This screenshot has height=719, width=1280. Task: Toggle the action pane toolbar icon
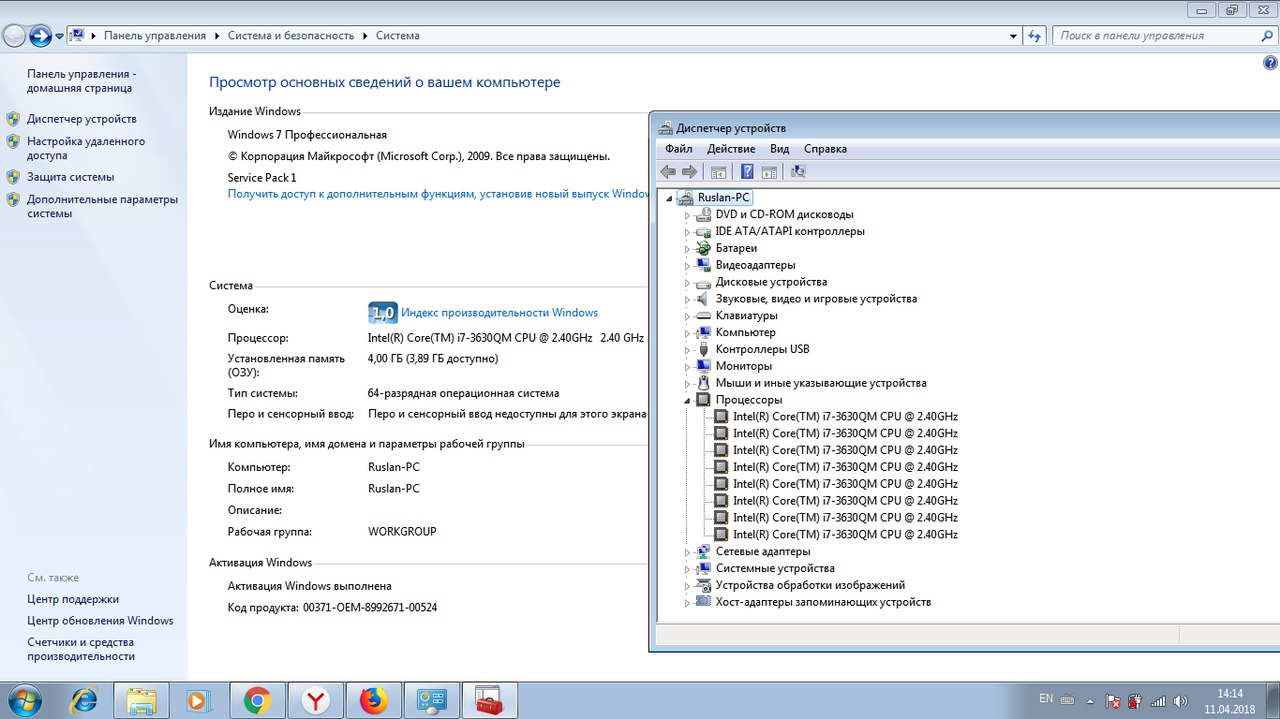coord(769,172)
